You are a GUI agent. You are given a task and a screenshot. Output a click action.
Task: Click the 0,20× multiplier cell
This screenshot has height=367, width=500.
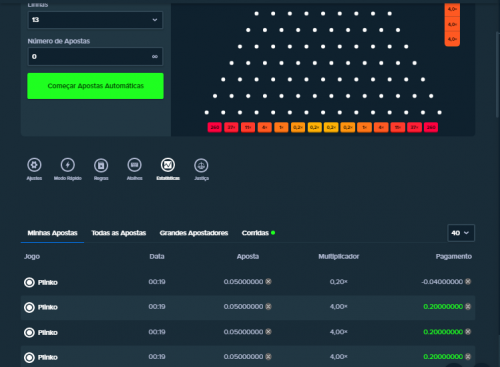tap(339, 282)
